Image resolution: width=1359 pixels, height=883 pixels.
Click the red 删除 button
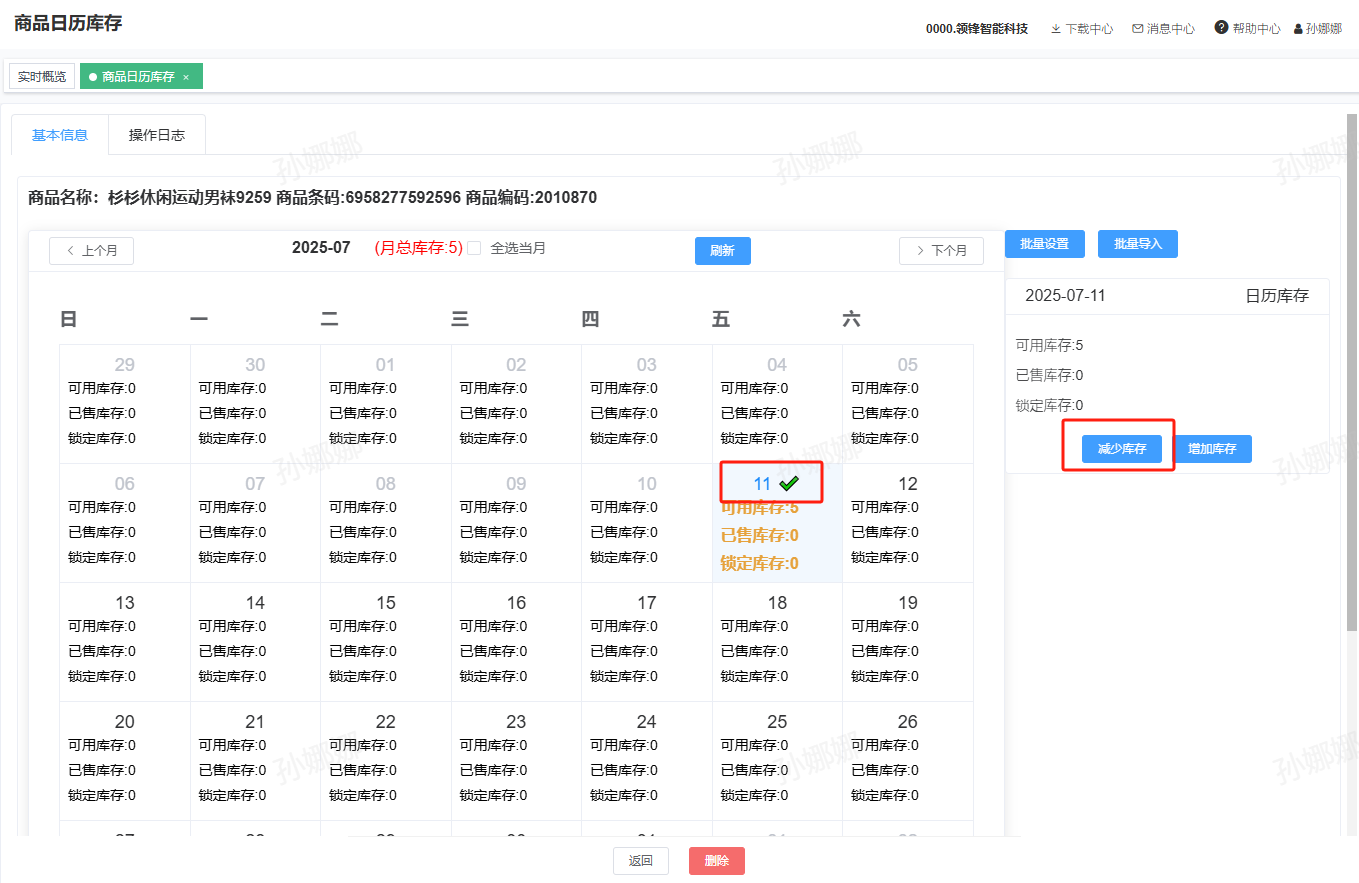716,861
